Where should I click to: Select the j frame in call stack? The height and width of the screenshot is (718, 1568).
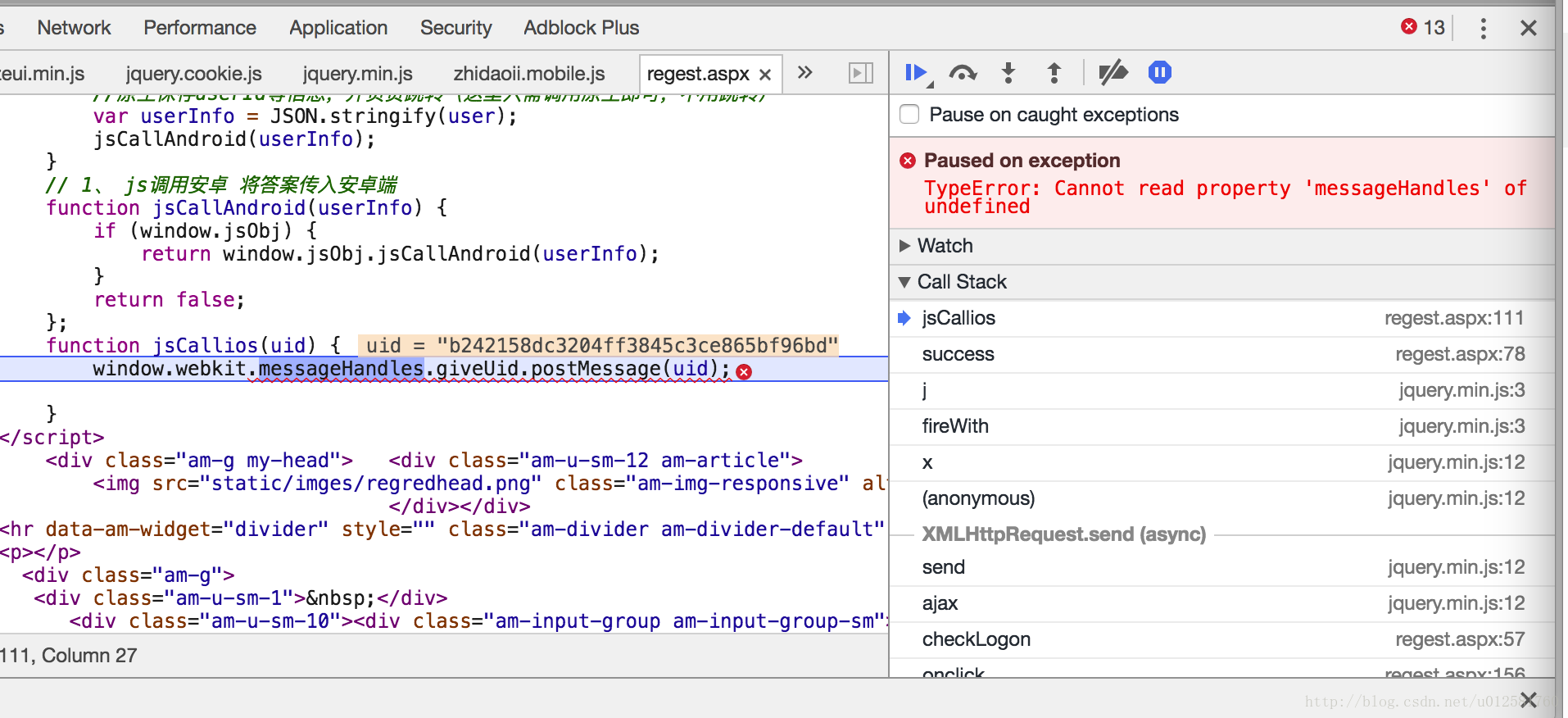click(x=1221, y=390)
